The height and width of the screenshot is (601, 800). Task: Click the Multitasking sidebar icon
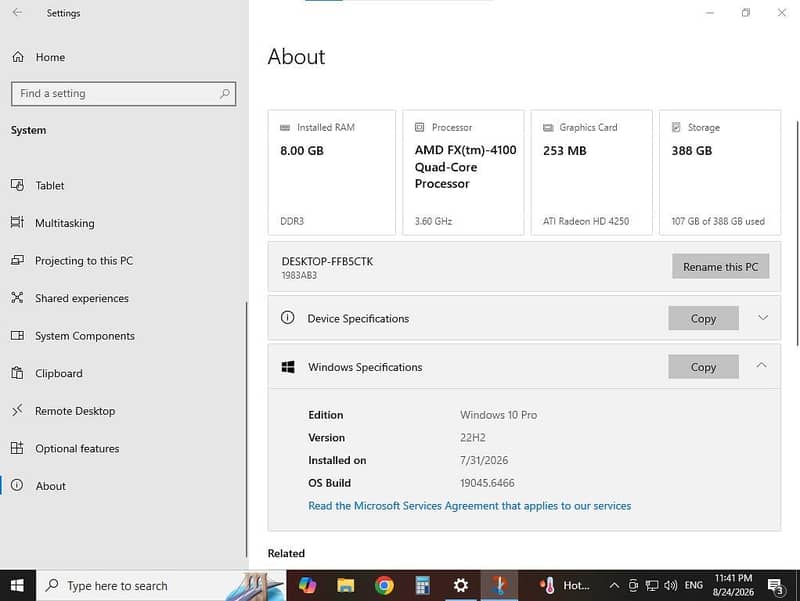click(x=17, y=222)
